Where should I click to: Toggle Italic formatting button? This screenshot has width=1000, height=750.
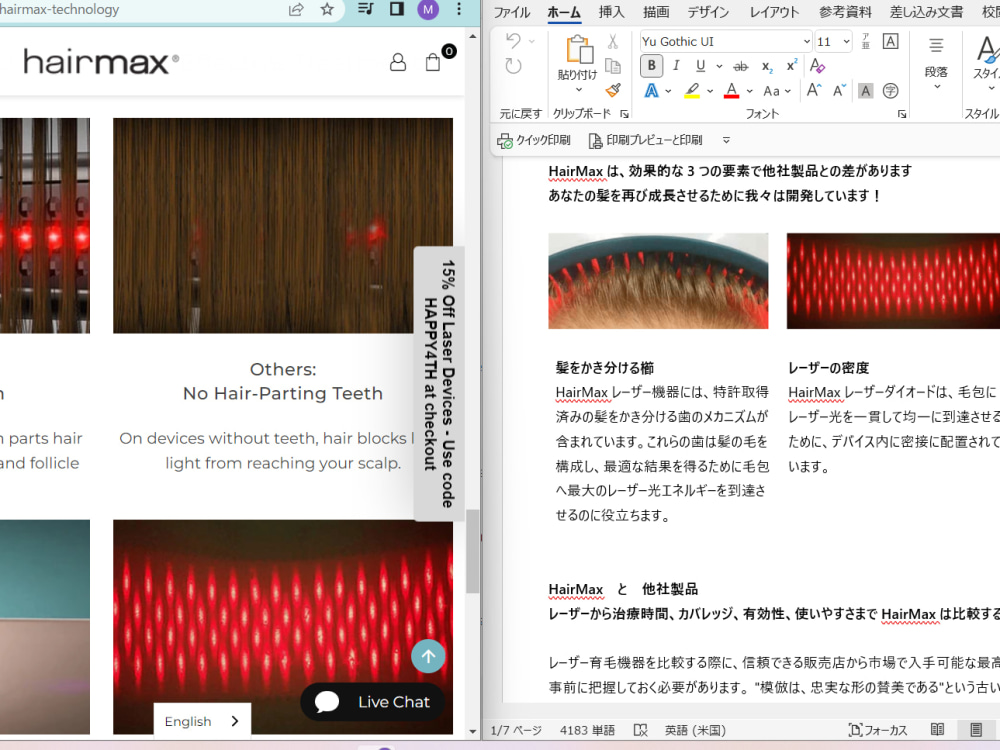(676, 66)
